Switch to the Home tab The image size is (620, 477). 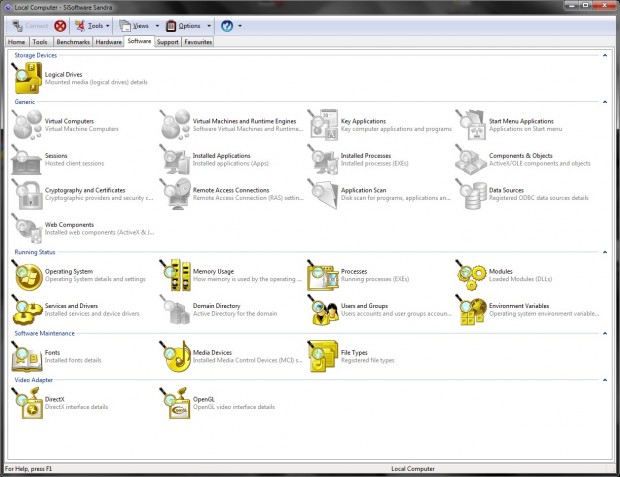click(x=17, y=42)
